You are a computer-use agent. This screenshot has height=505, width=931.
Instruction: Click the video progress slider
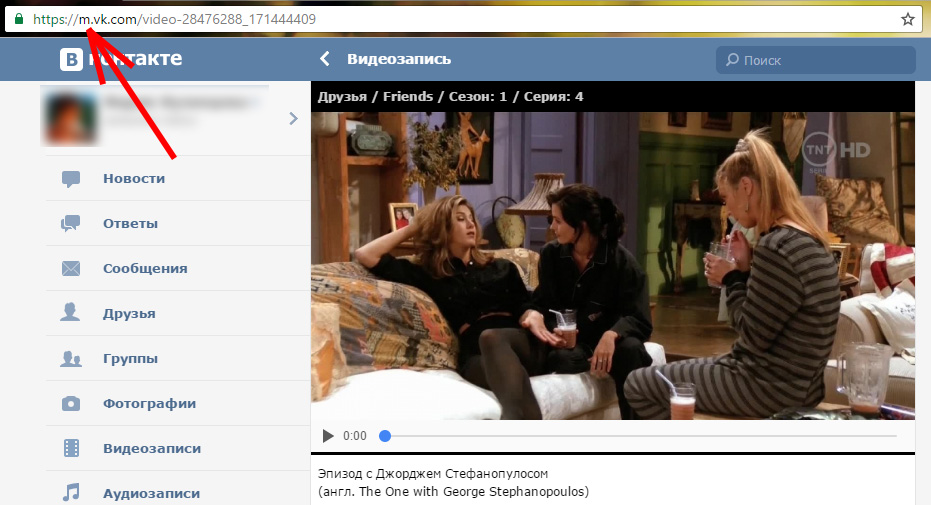tap(640, 436)
